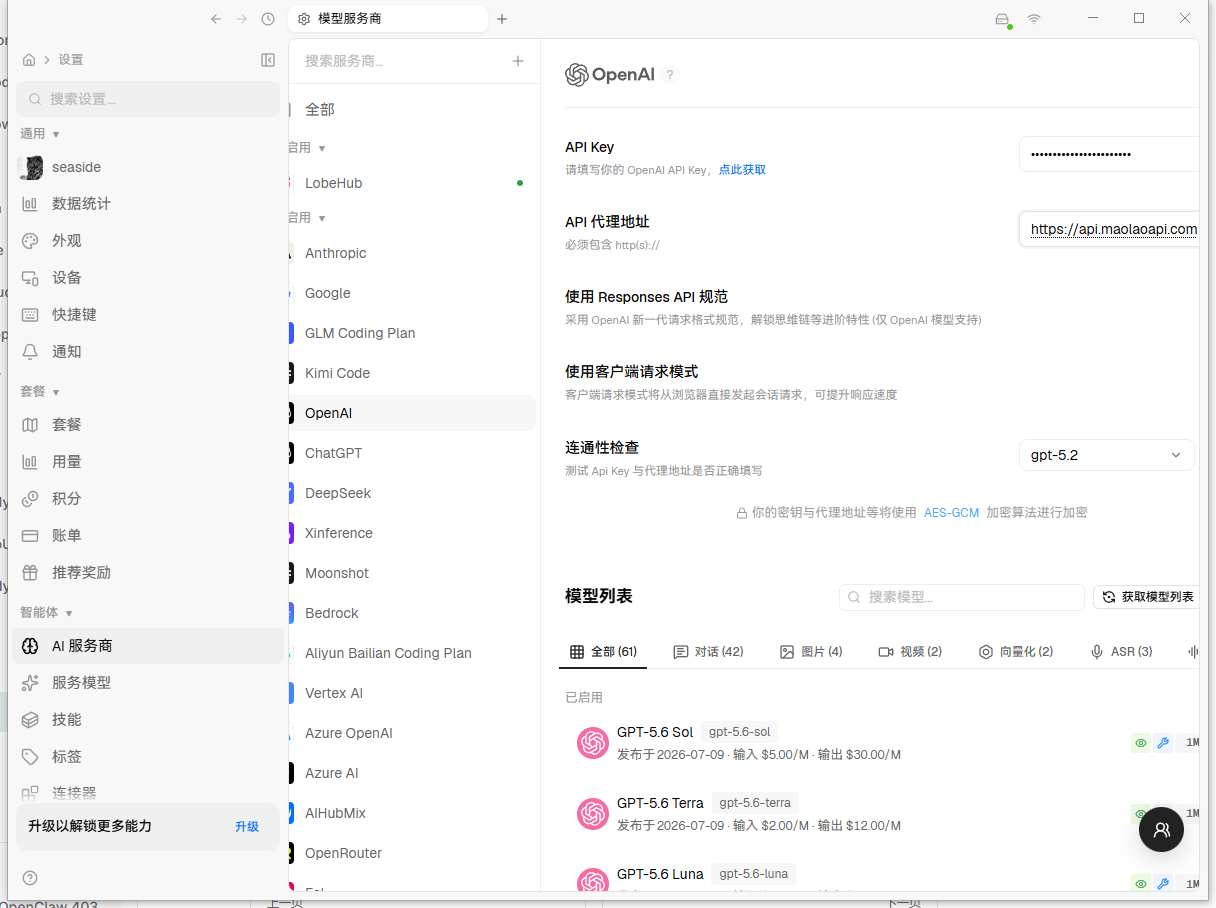Viewport: 1216px width, 908px height.
Task: Open the seaside profile entry
Action: (148, 167)
